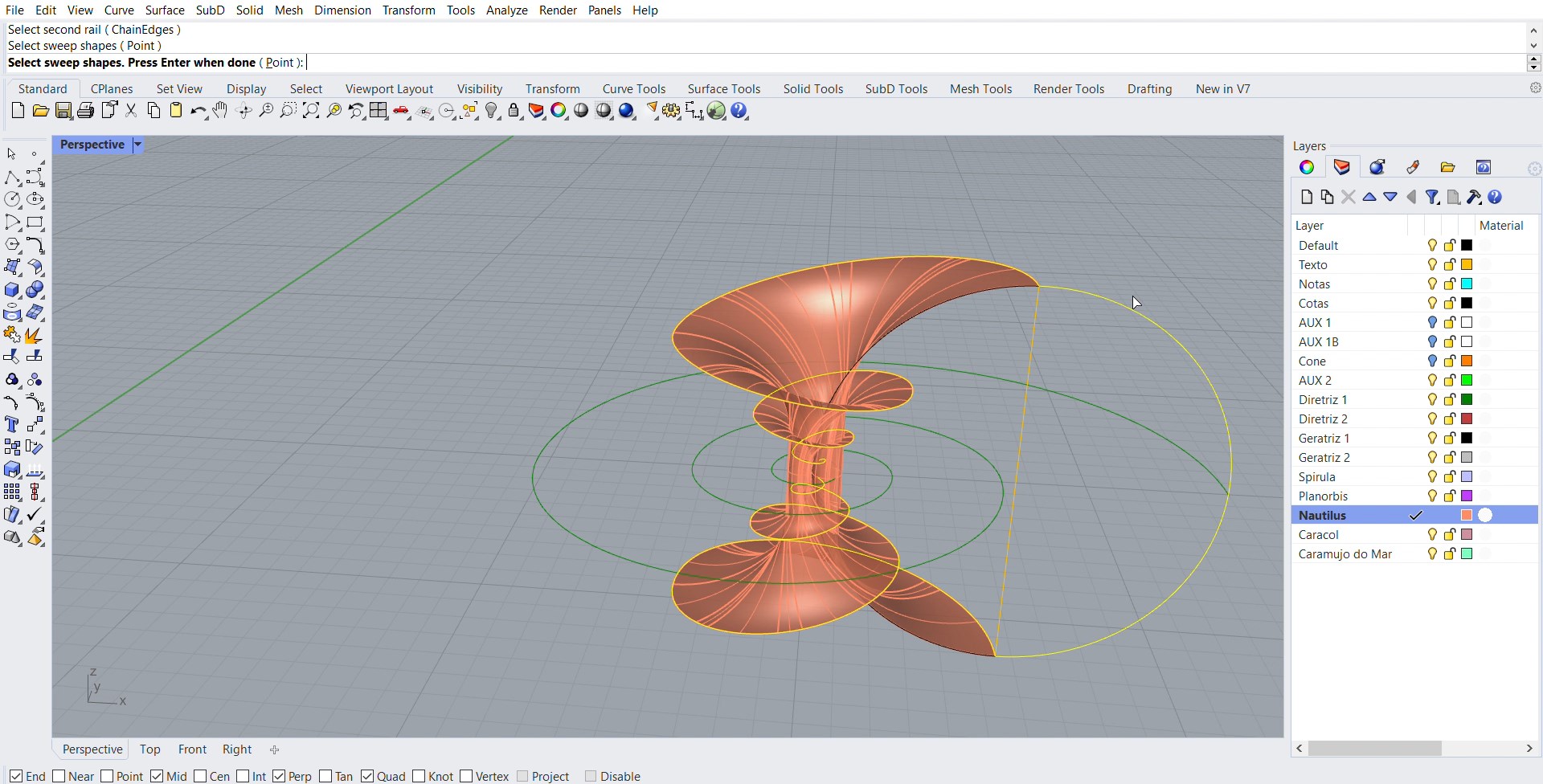Open the Perspective viewport dropdown arrow
Screen dimensions: 1543x784
[137, 145]
